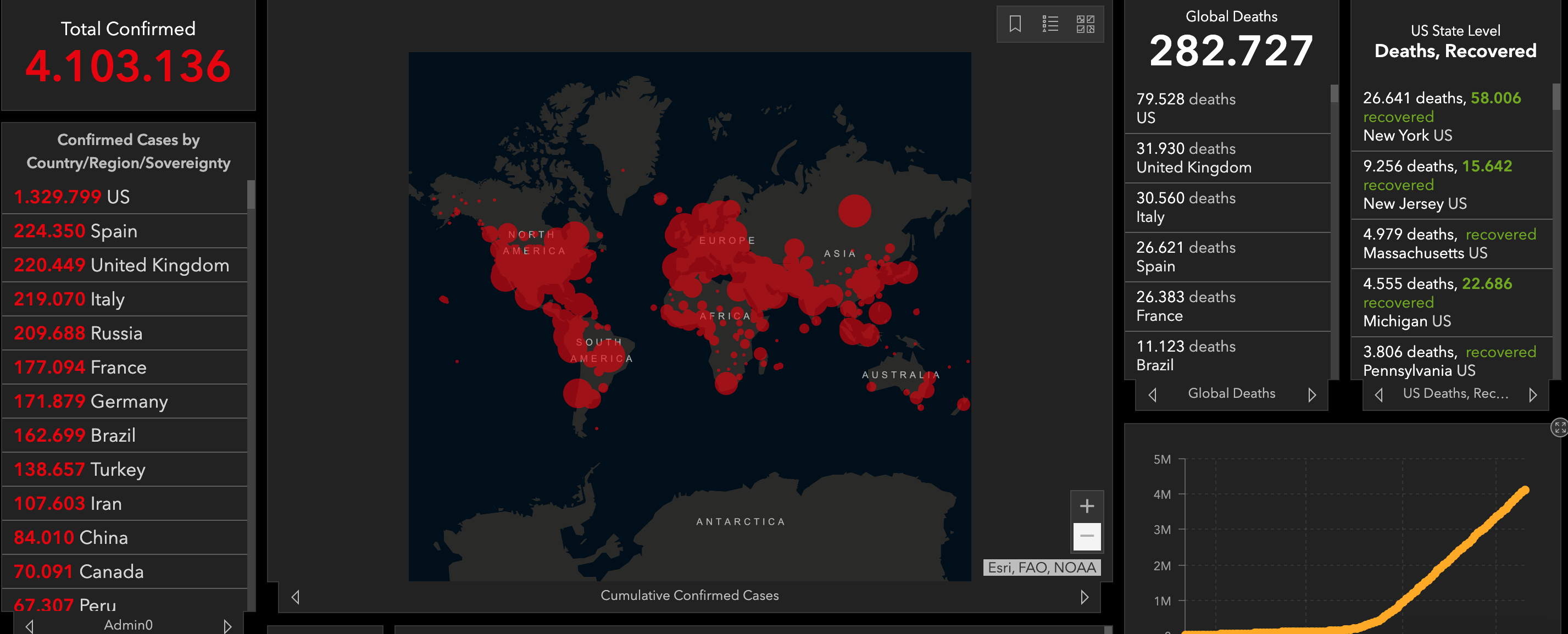Select the Cumulative Confirmed Cases tab label
Image resolution: width=1568 pixels, height=634 pixels.
[x=689, y=596]
